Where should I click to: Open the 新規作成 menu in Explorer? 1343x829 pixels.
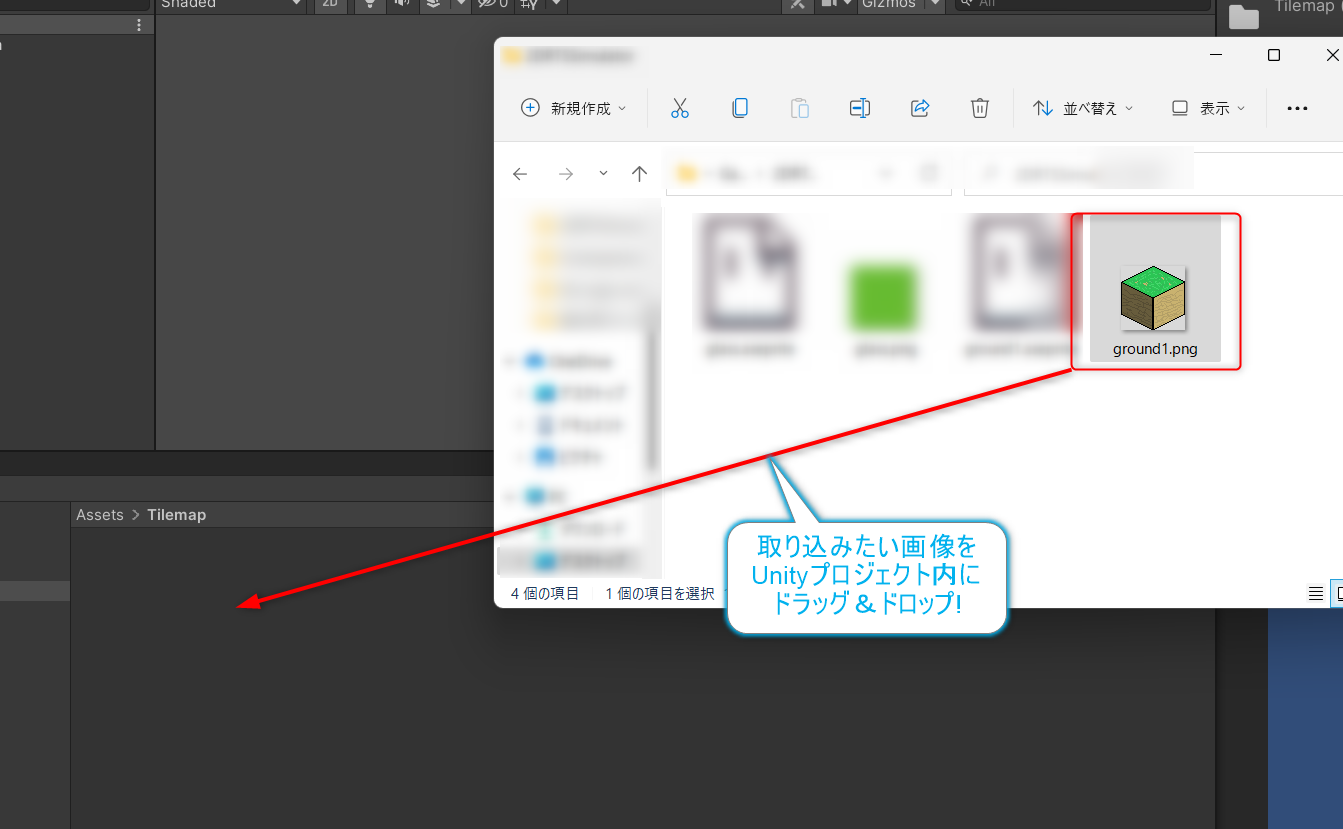coord(572,108)
